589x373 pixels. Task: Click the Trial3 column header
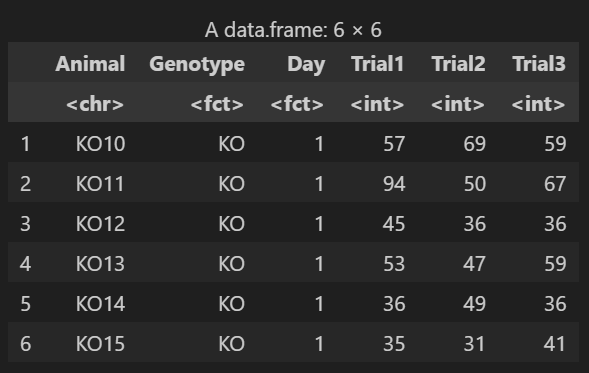[x=539, y=63]
